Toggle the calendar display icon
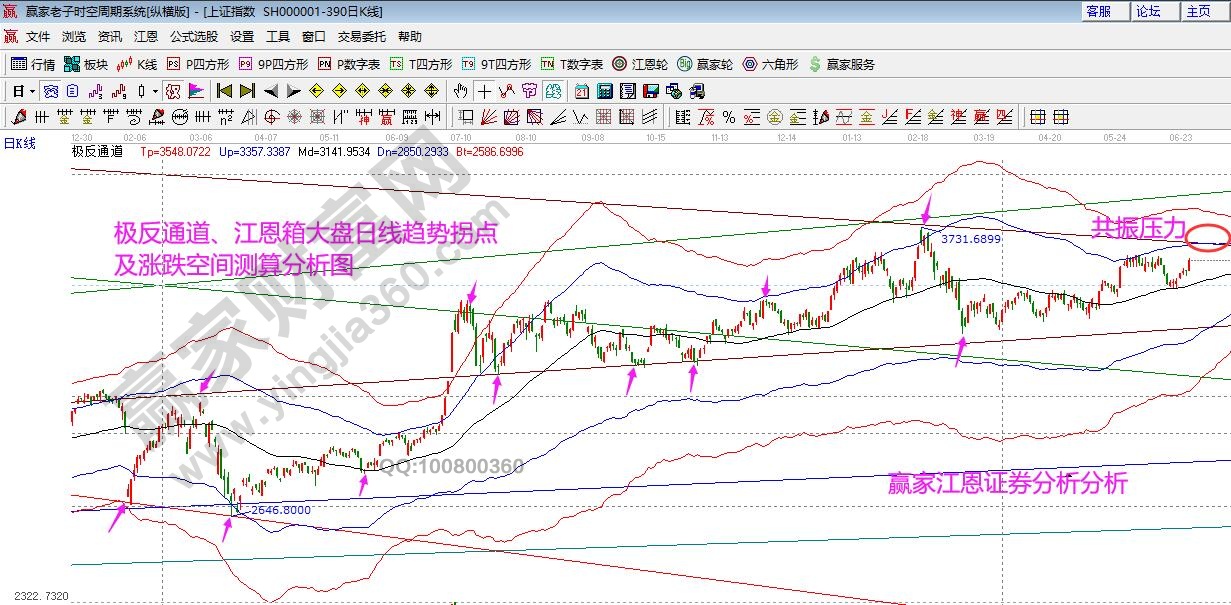1231x605 pixels. click(581, 88)
